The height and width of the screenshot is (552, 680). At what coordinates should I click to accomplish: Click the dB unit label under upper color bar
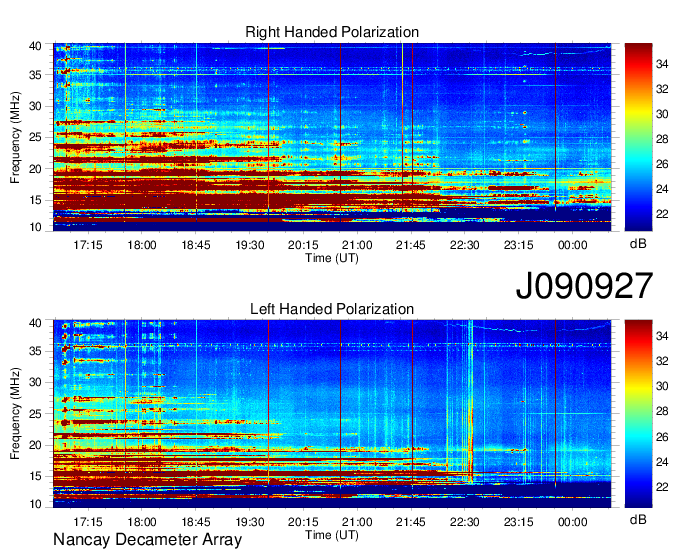(x=638, y=243)
